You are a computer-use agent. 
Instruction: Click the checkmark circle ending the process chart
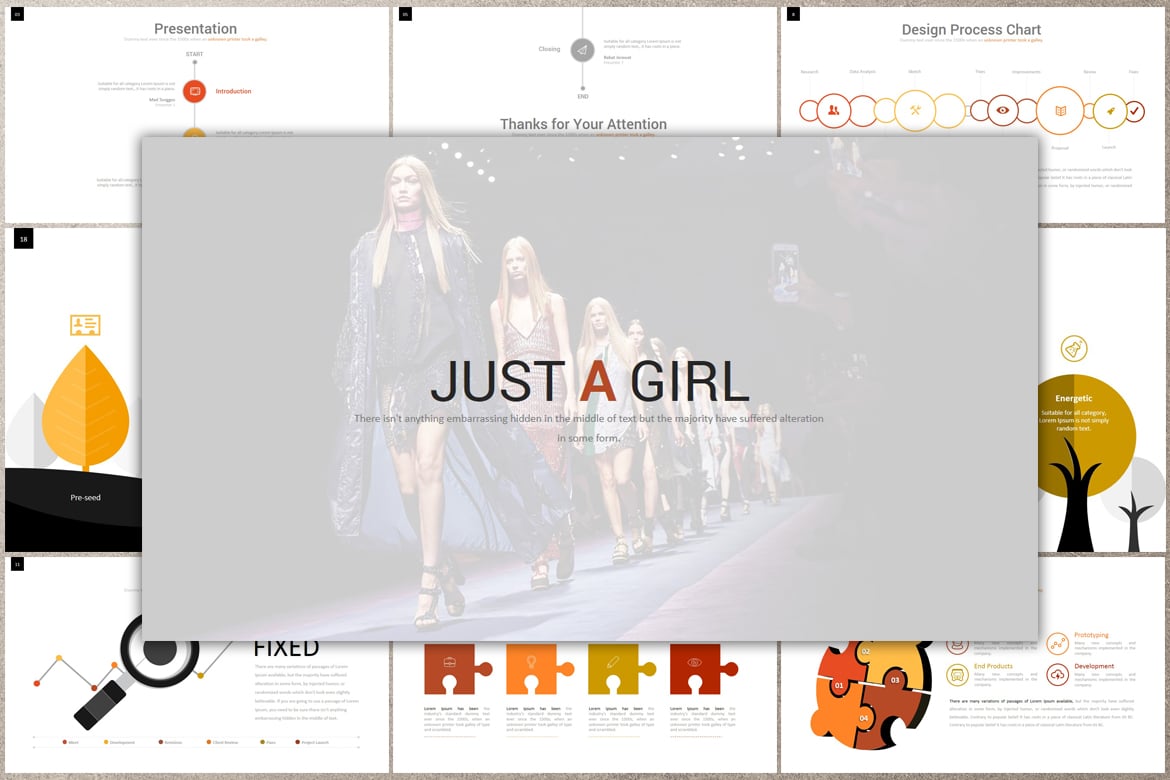pos(1134,111)
